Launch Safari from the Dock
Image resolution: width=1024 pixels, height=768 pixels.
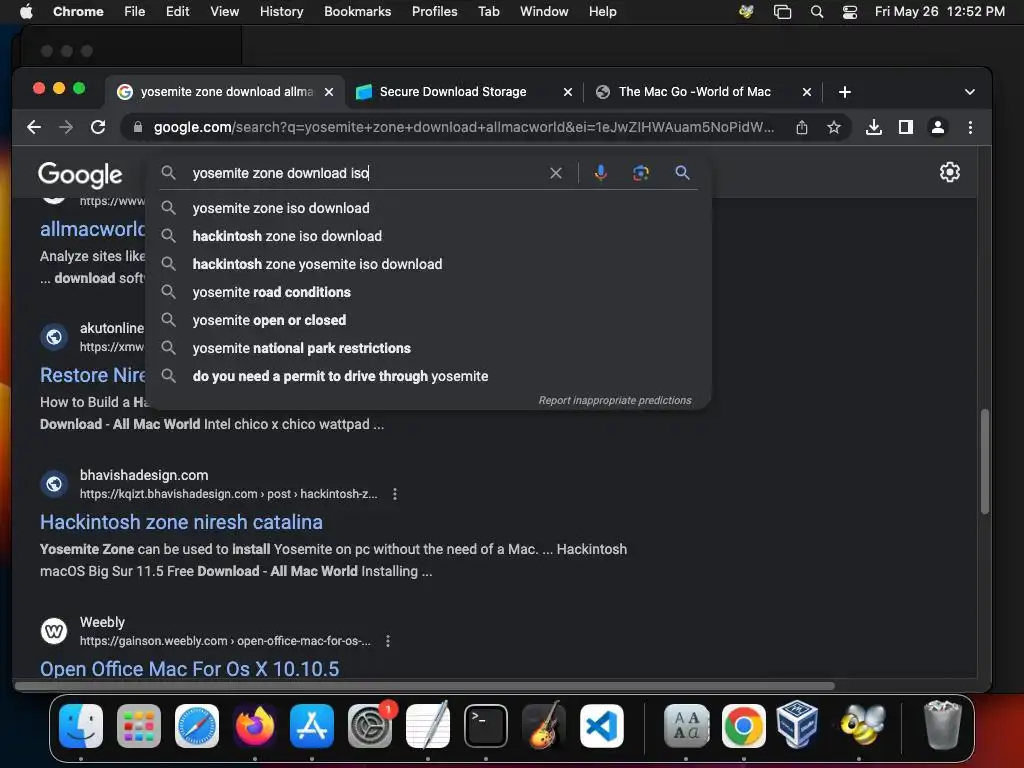(197, 726)
